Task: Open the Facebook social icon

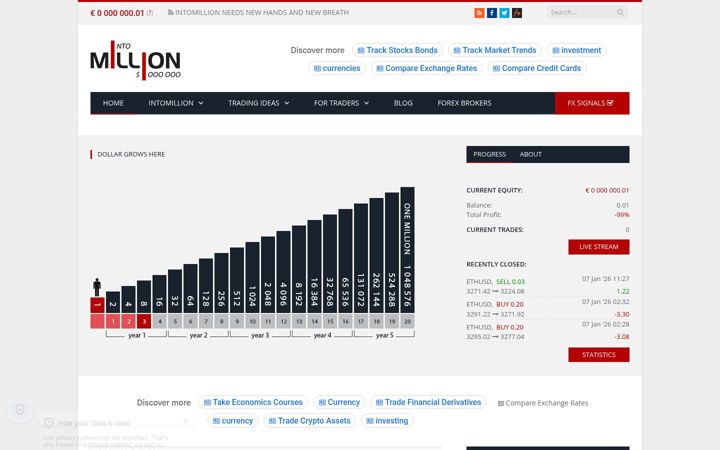Action: [x=492, y=13]
